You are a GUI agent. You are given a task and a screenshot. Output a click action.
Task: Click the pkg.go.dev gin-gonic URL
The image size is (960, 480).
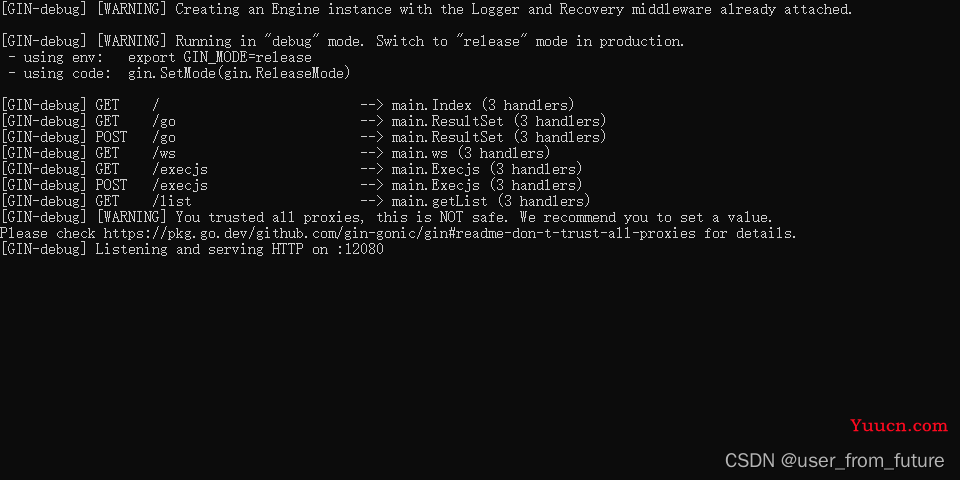399,233
